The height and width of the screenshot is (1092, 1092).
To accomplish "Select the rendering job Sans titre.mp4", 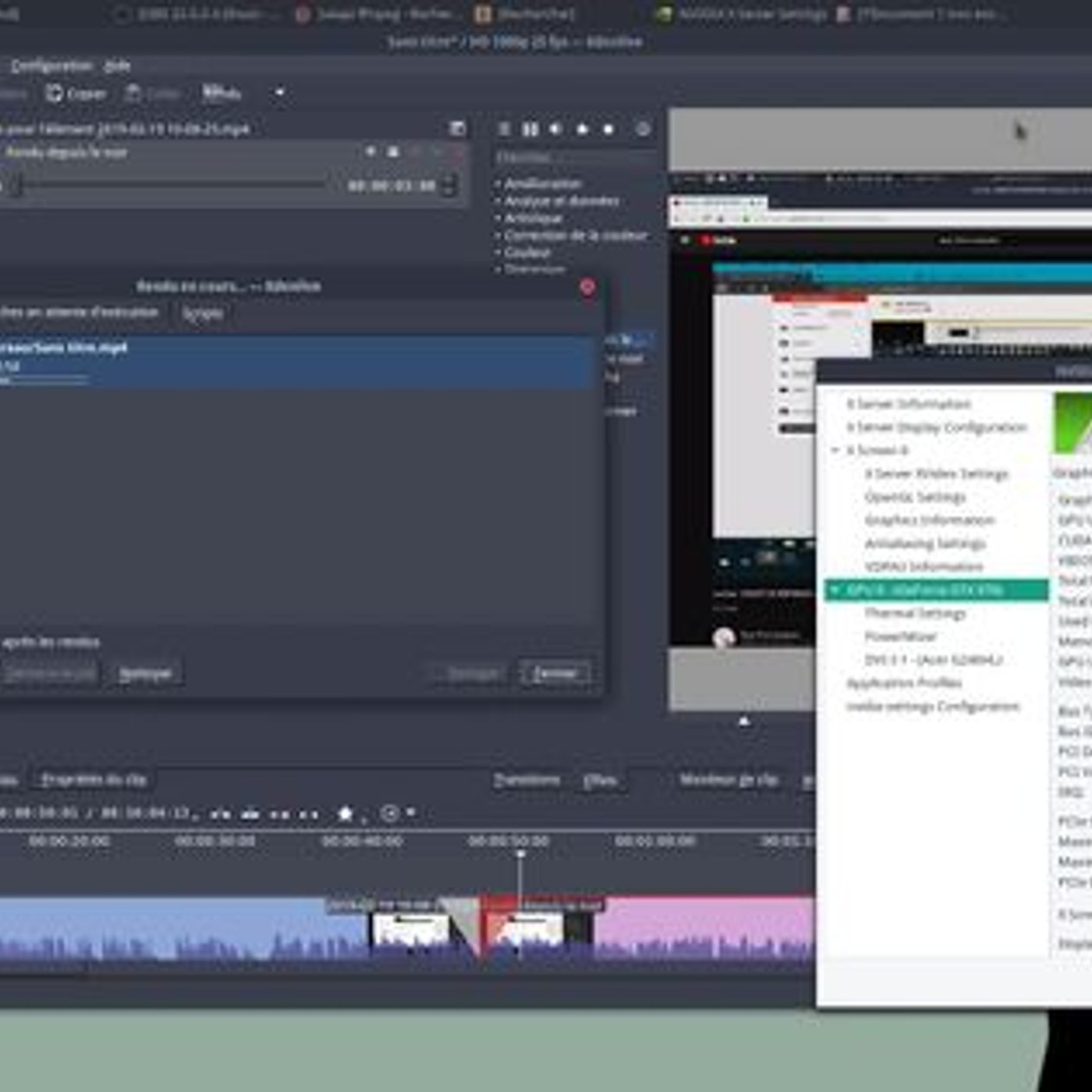I will coord(296,362).
